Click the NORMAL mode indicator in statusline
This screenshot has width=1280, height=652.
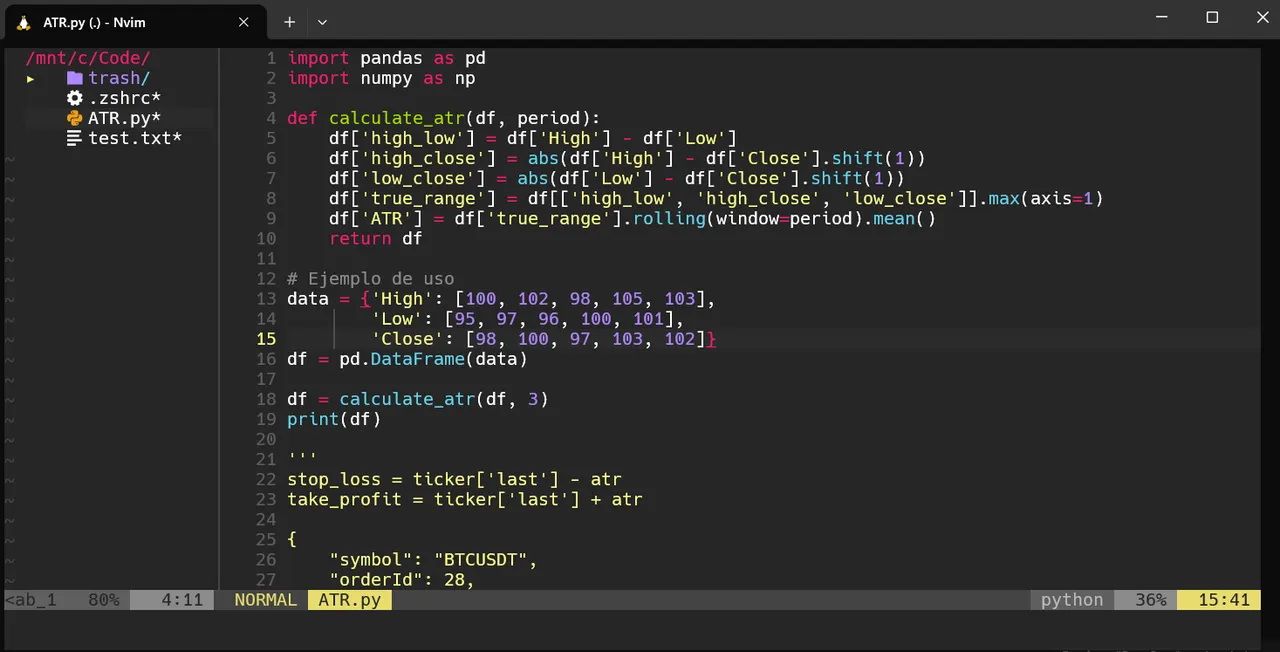click(265, 599)
